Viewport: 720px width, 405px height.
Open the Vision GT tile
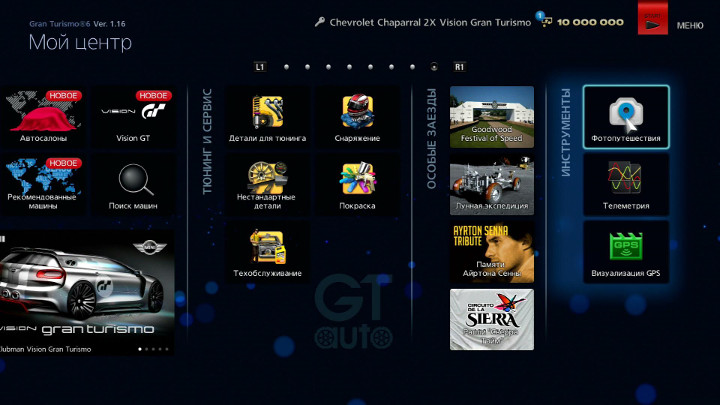pos(133,116)
